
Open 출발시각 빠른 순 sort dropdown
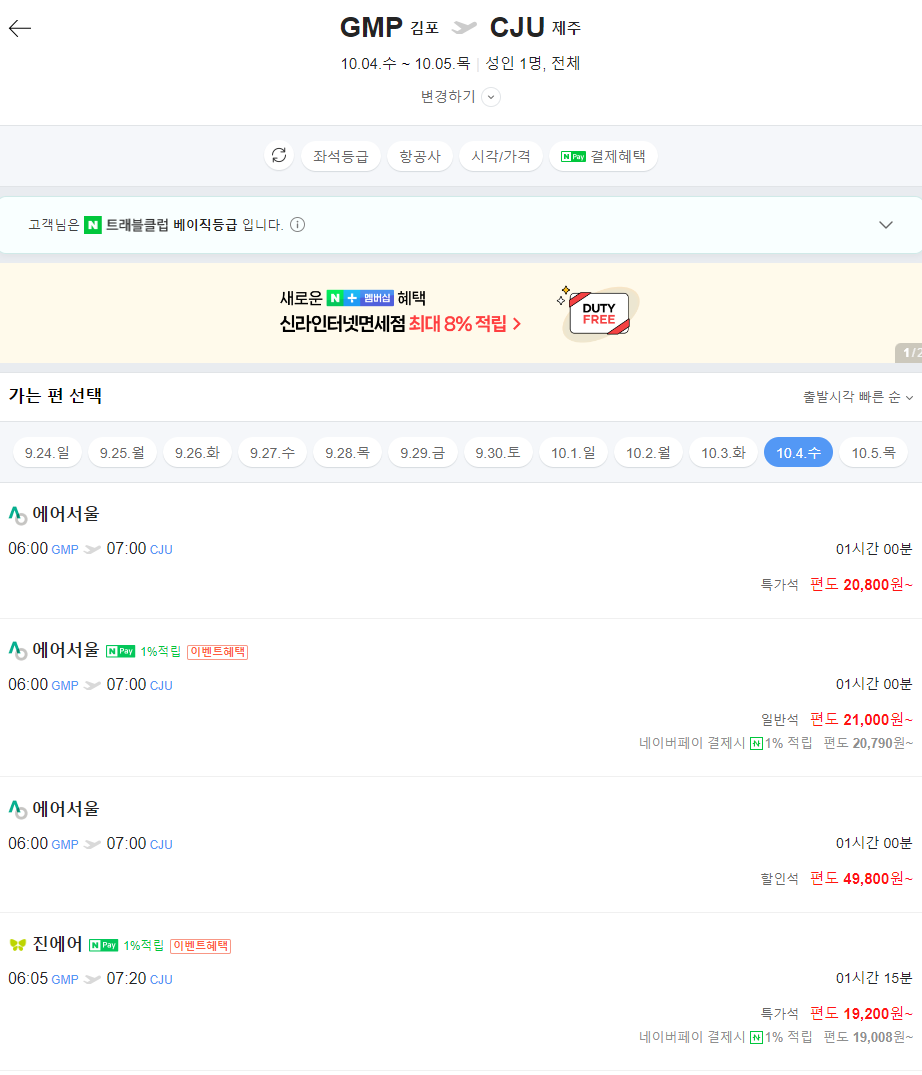858,397
